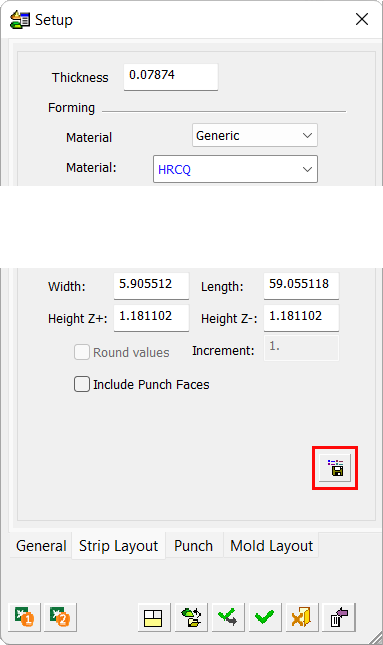Click the Thickness input field
The image size is (383, 645).
tap(171, 77)
